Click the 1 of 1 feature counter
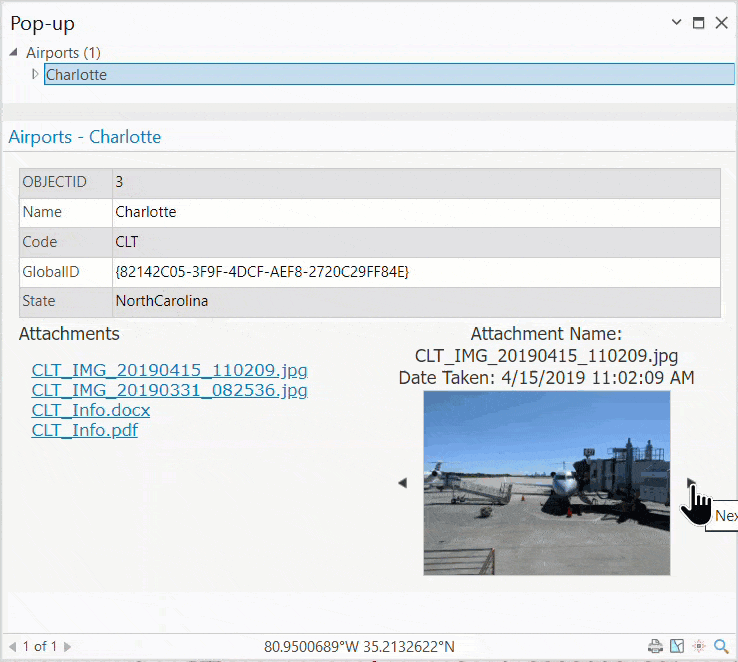The image size is (738, 662). (40, 646)
